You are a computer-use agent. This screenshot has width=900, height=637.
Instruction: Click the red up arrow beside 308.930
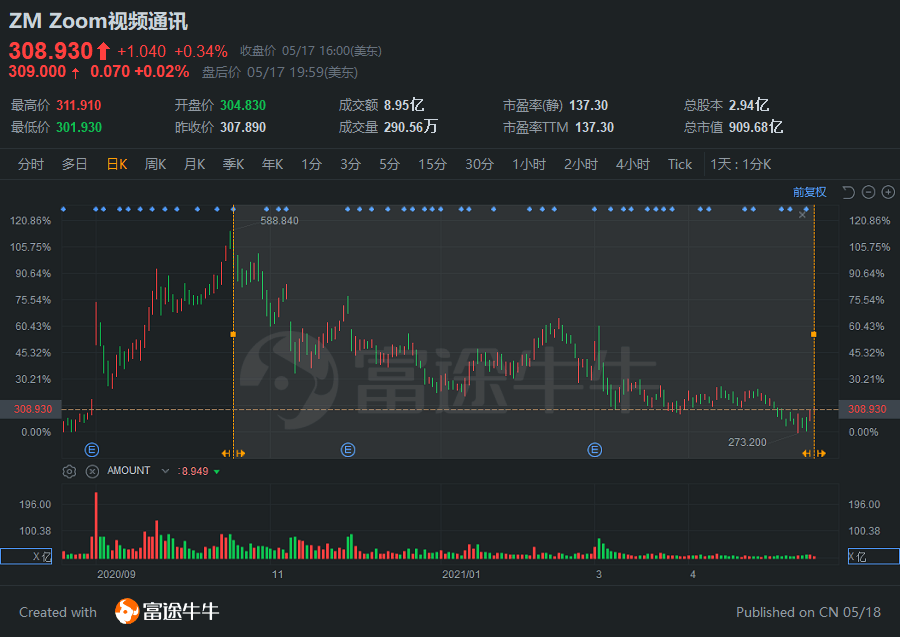point(103,51)
